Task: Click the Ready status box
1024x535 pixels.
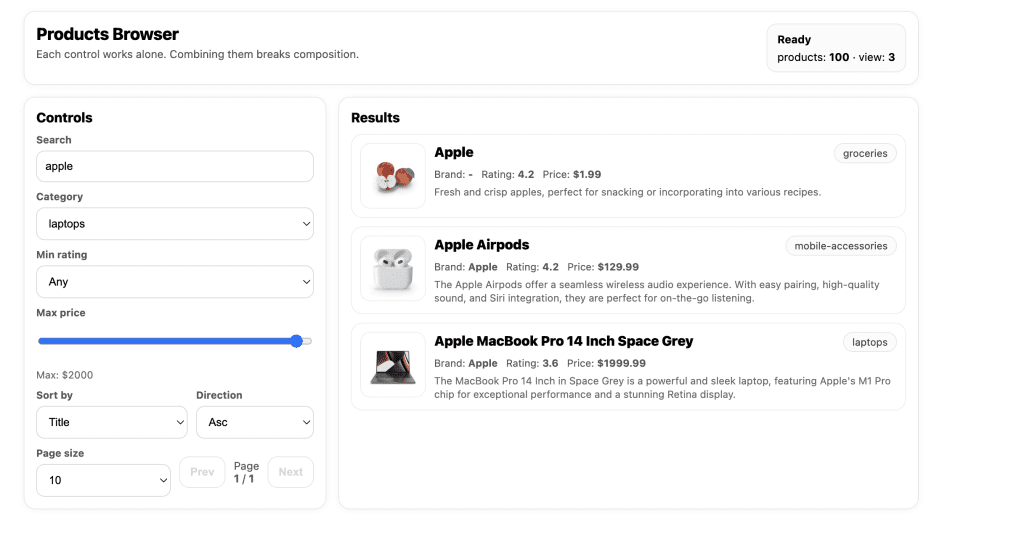Action: click(x=836, y=48)
